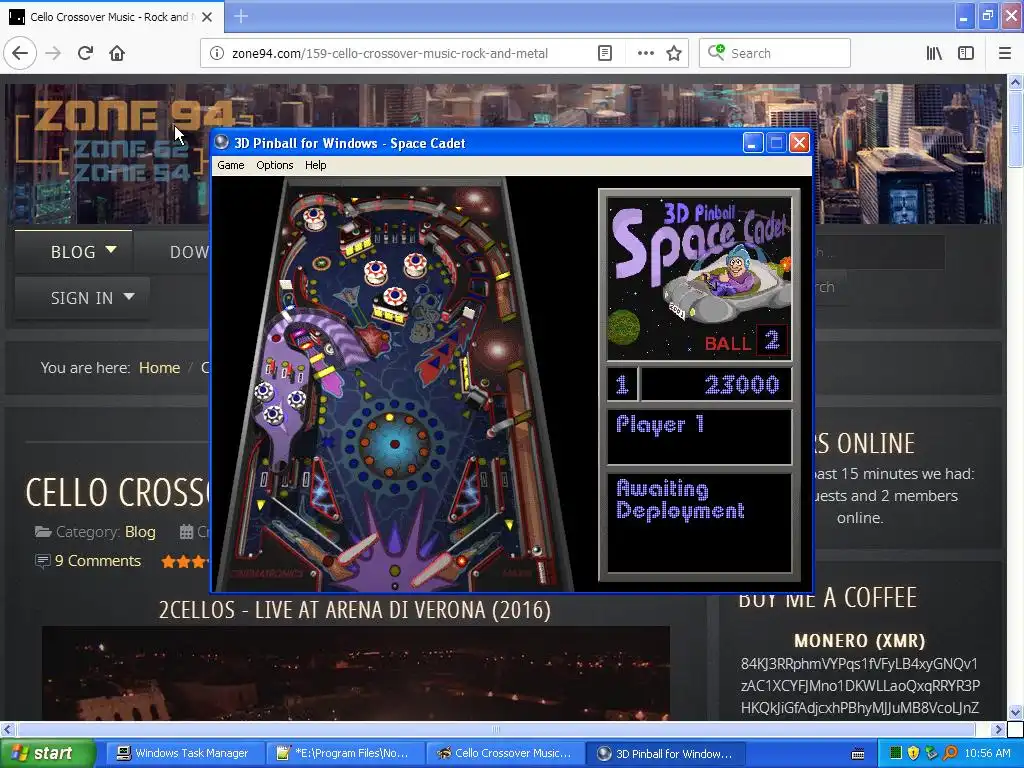The image size is (1024, 768).
Task: Open a new tab with plus button
Action: [240, 16]
